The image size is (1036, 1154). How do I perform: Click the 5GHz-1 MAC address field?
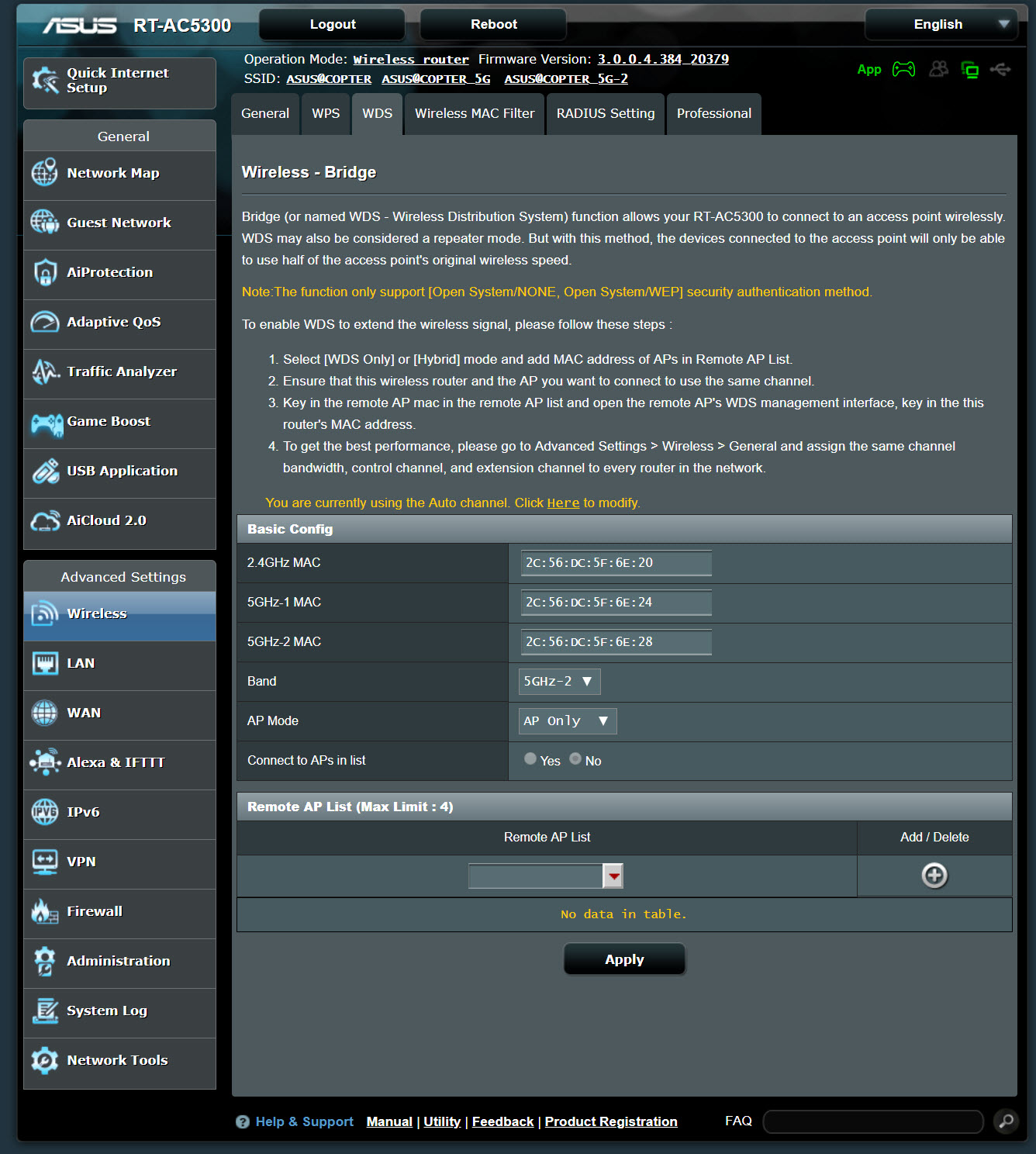click(616, 603)
